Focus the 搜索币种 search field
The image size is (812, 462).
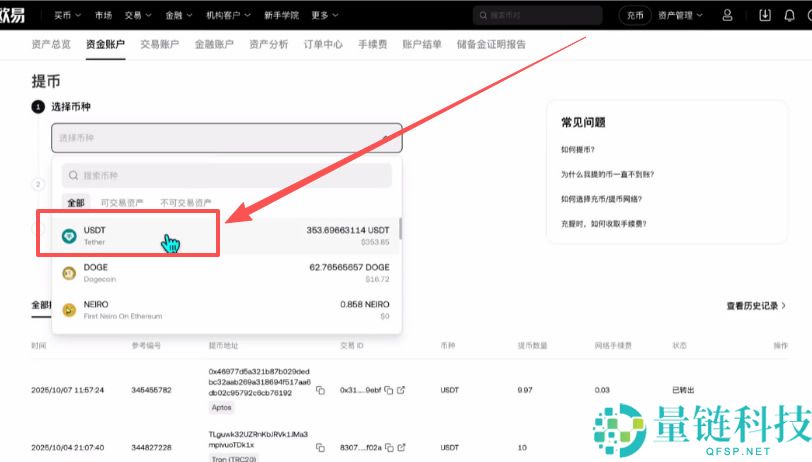tap(227, 175)
